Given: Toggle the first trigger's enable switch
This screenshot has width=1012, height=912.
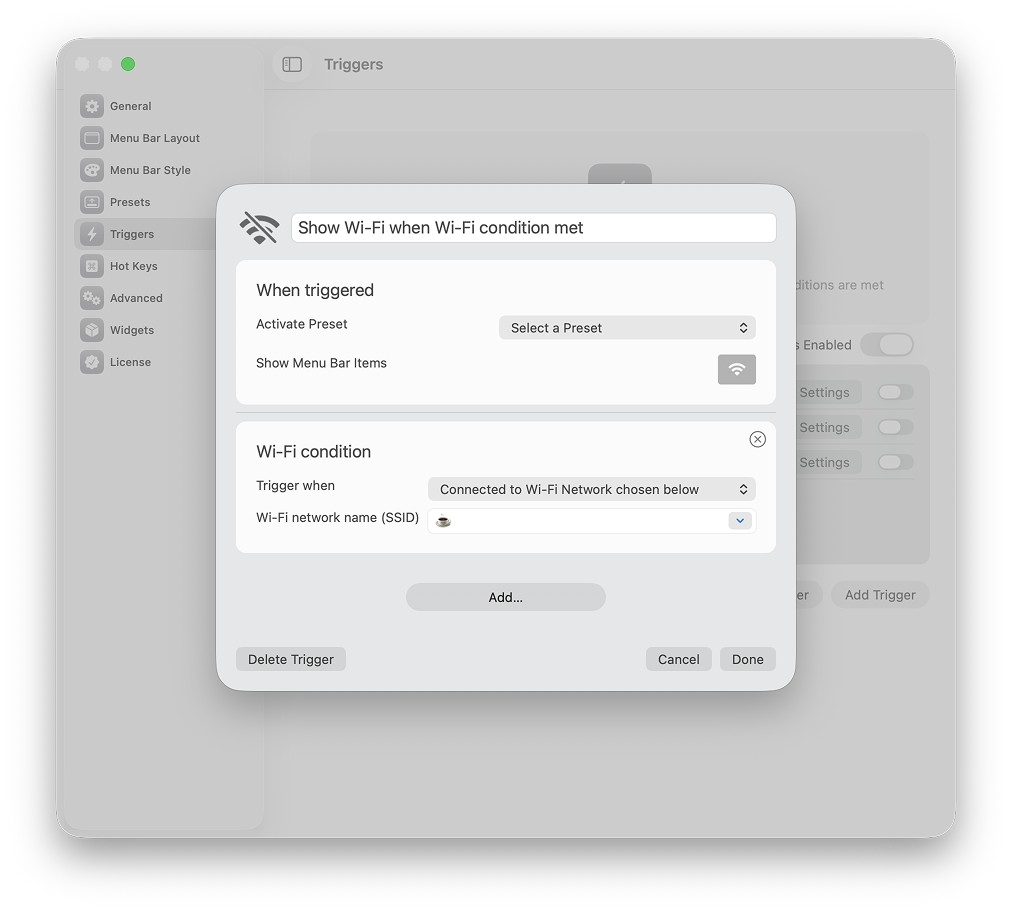Looking at the screenshot, I should [895, 392].
